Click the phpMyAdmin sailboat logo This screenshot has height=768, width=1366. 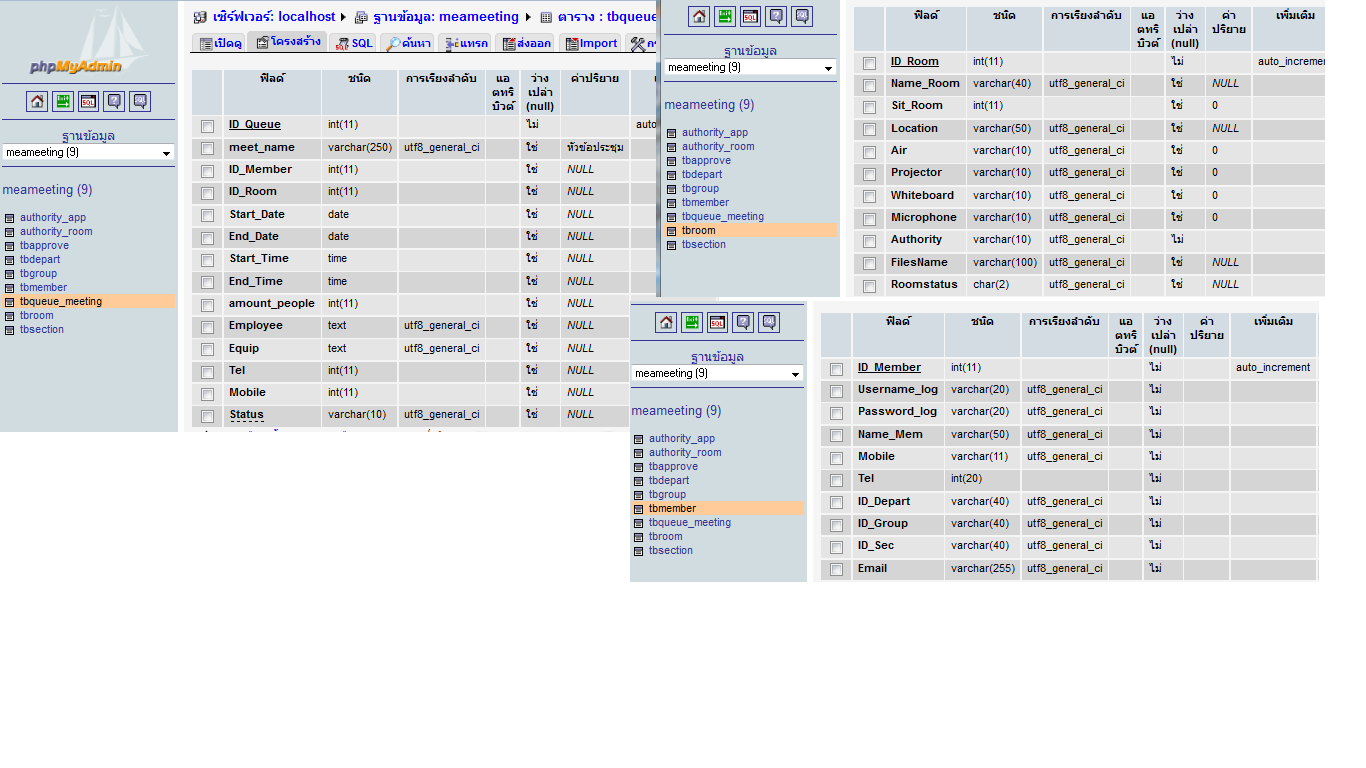pyautogui.click(x=88, y=41)
